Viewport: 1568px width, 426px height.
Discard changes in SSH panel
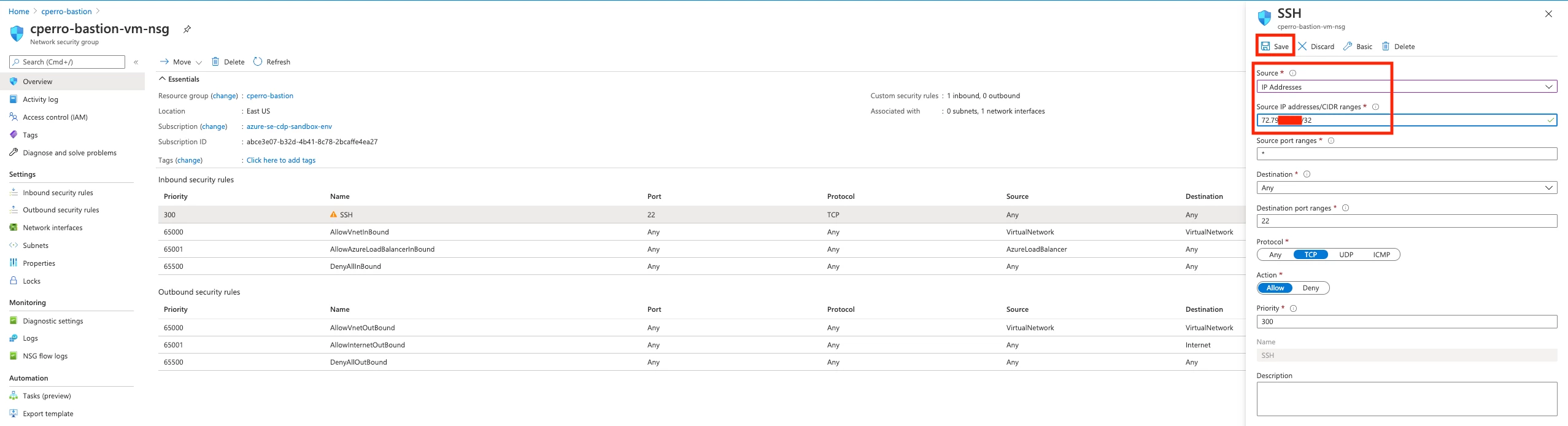[1316, 46]
